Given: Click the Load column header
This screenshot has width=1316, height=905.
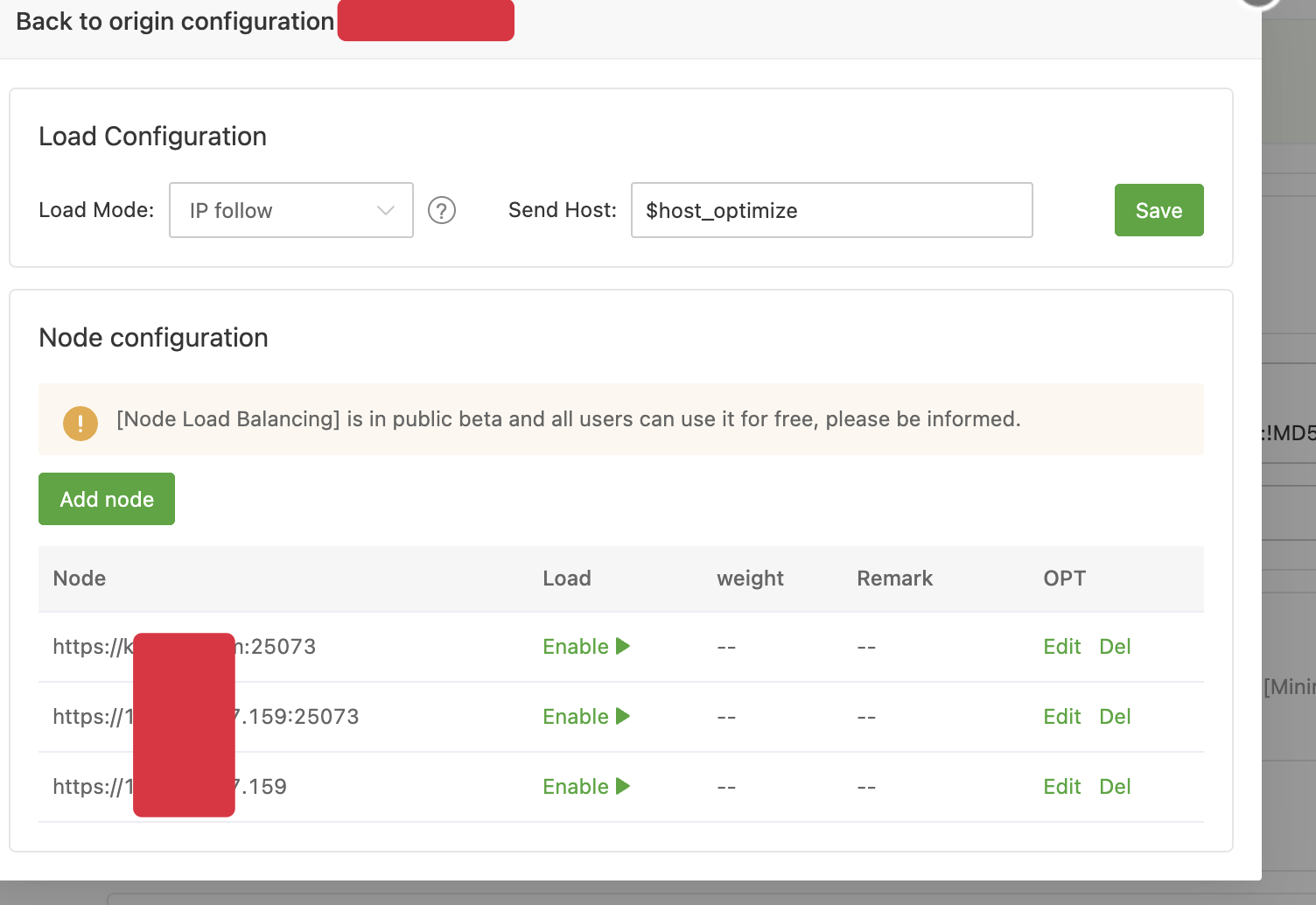Looking at the screenshot, I should coord(567,579).
